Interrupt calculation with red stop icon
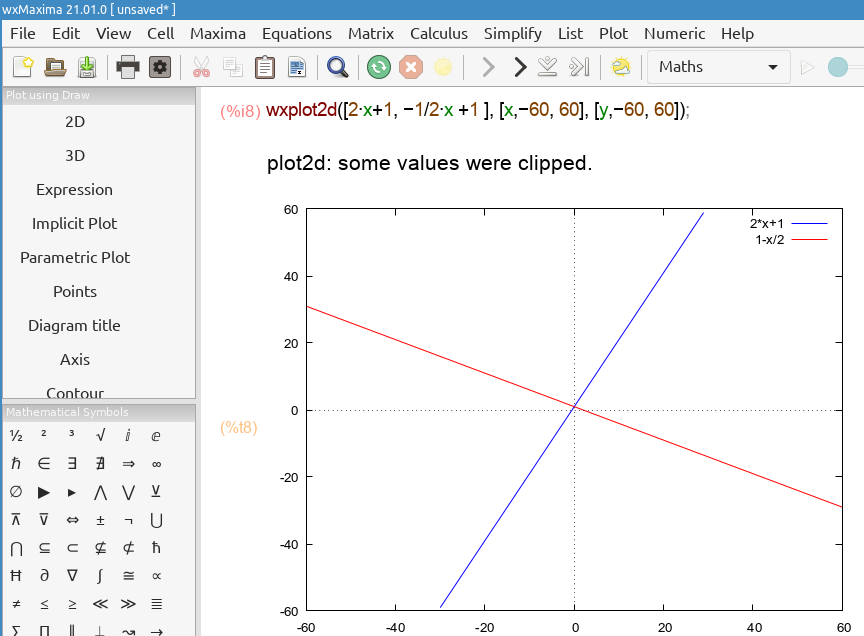 click(x=410, y=67)
